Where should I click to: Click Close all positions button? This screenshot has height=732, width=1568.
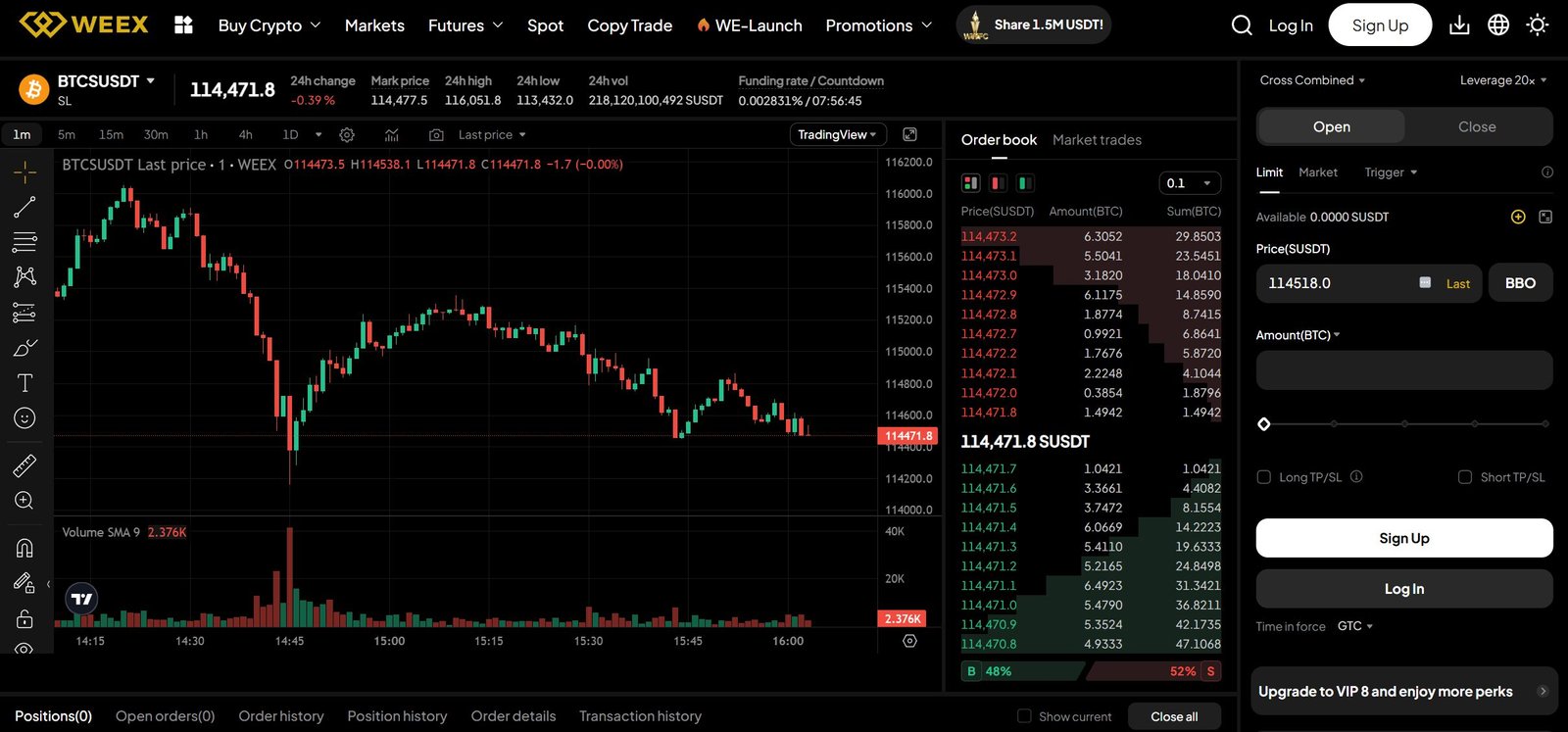(x=1174, y=716)
